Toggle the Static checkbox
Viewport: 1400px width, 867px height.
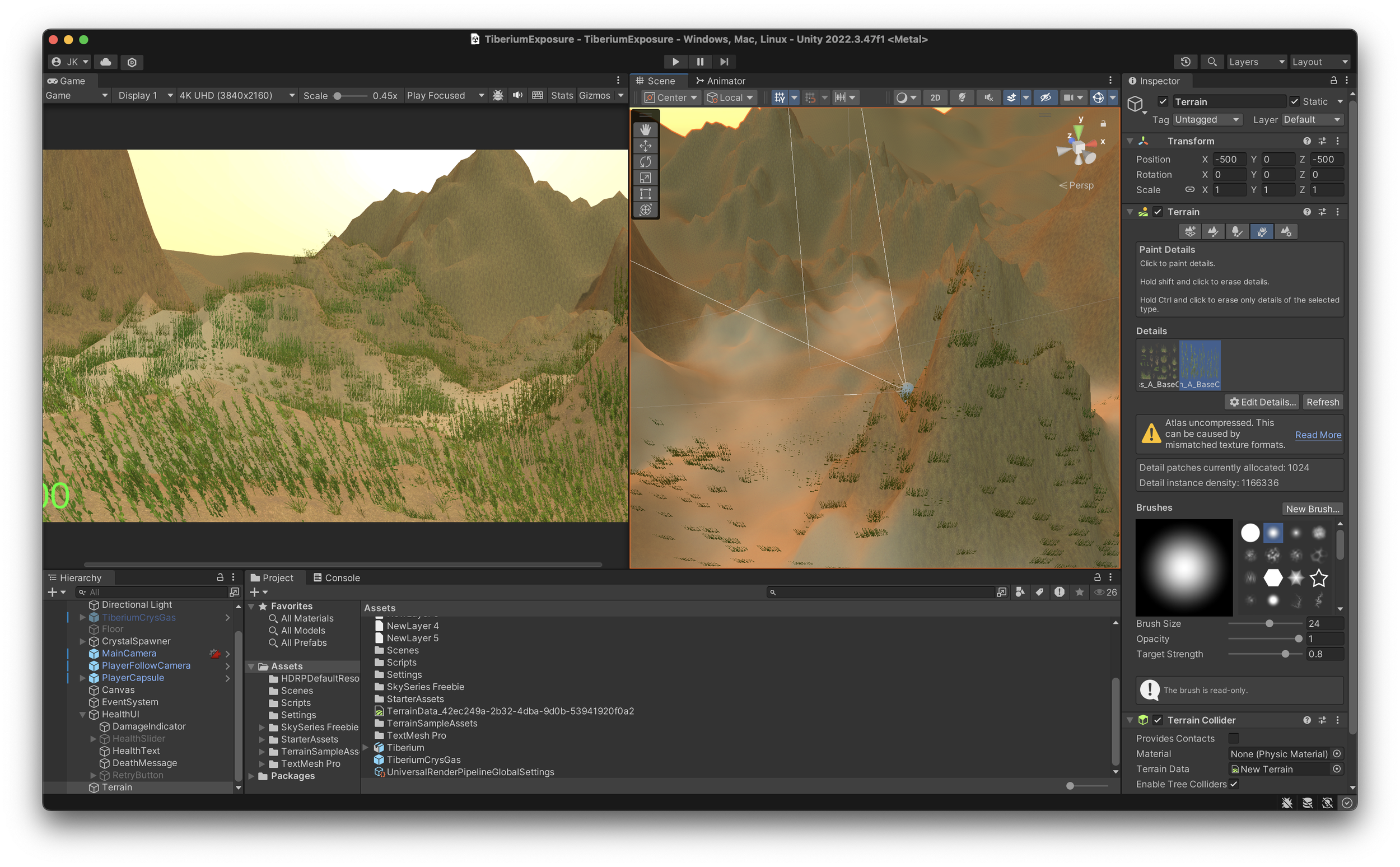1295,101
